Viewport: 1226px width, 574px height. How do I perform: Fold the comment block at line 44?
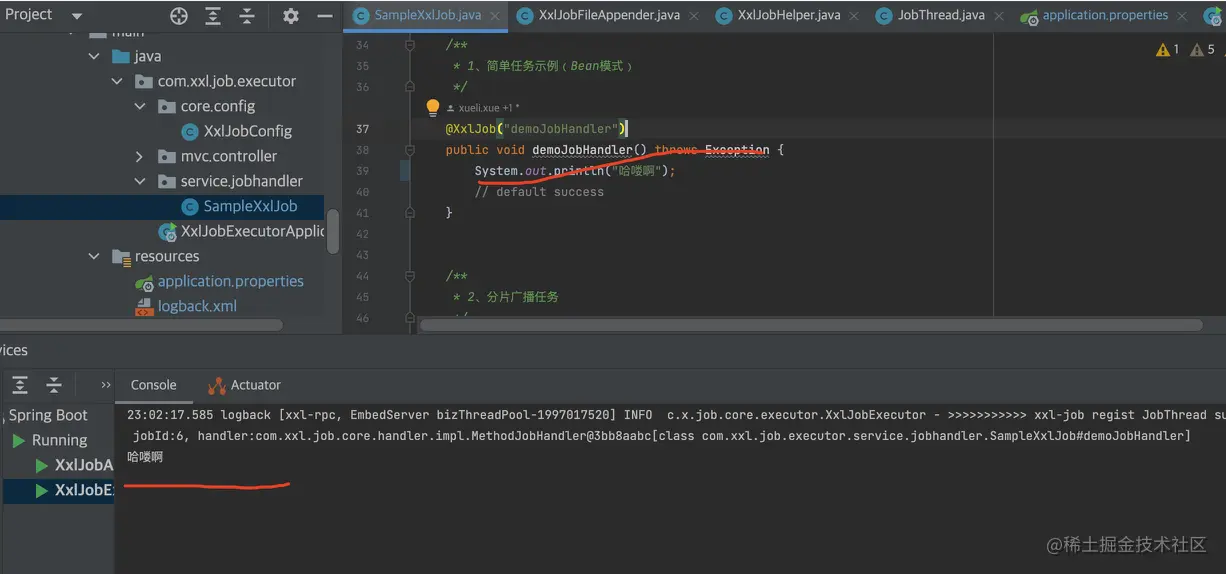[410, 276]
